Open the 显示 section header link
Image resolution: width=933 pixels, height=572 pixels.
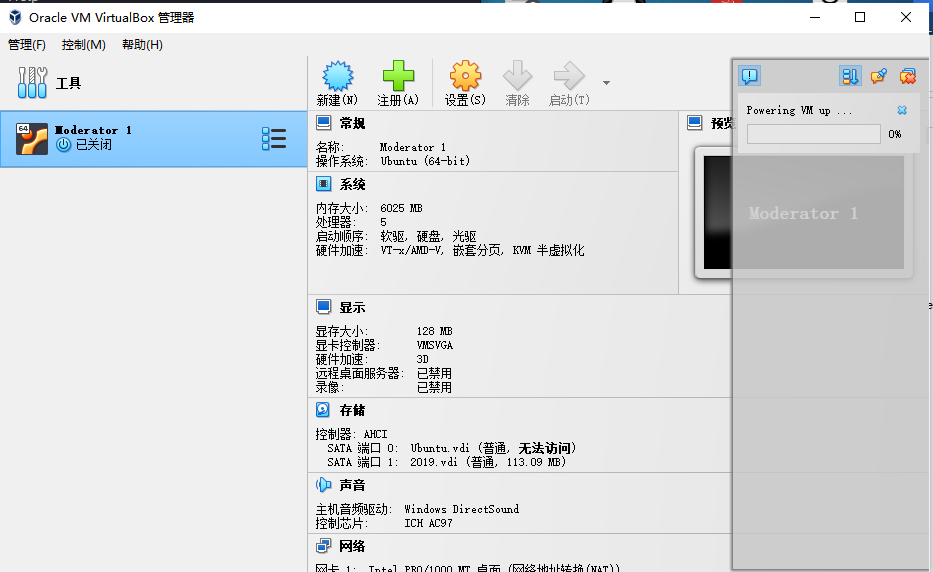click(352, 308)
